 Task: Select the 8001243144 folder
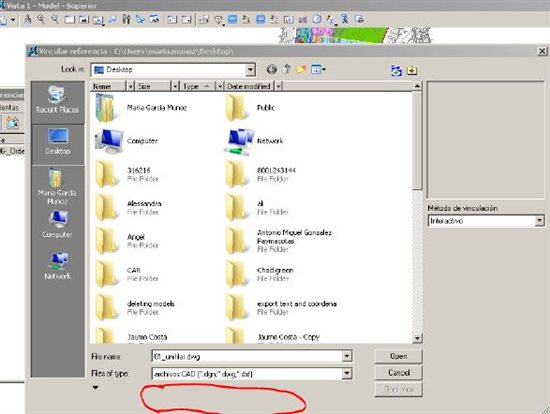pos(261,174)
